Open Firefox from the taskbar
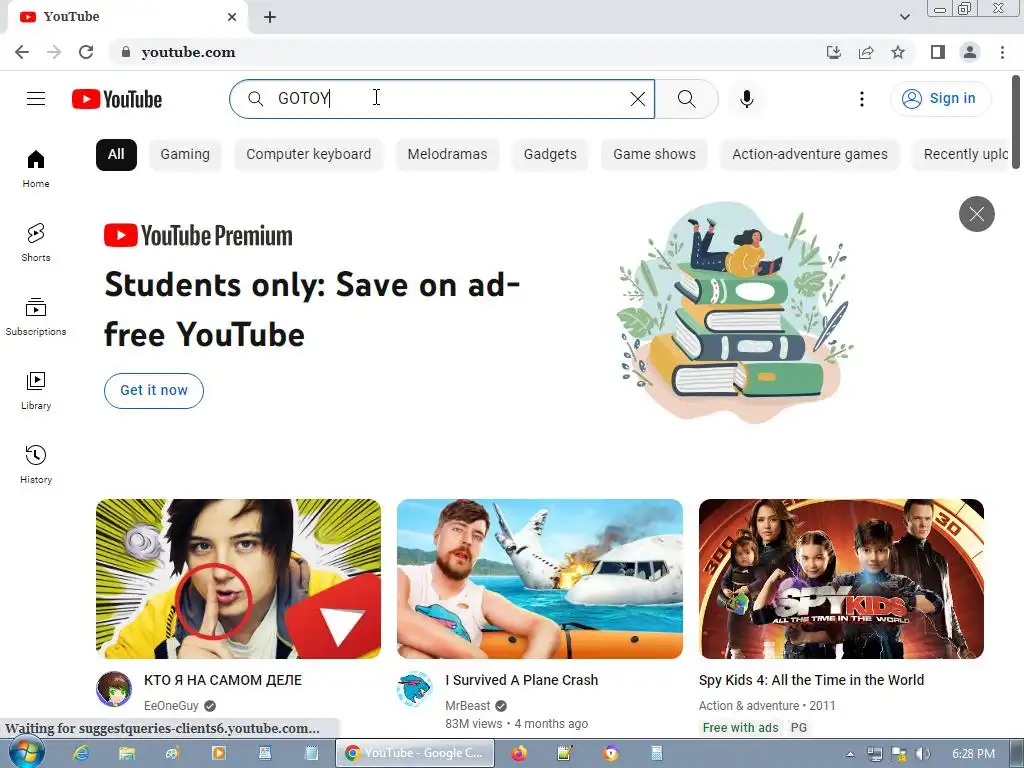Screen dimensions: 1024x768 point(519,753)
